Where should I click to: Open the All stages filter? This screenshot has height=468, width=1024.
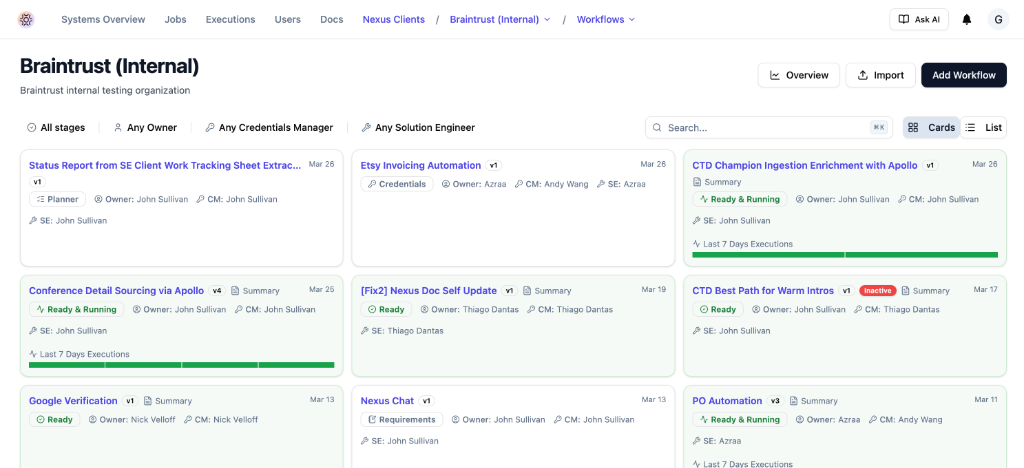[x=56, y=128]
